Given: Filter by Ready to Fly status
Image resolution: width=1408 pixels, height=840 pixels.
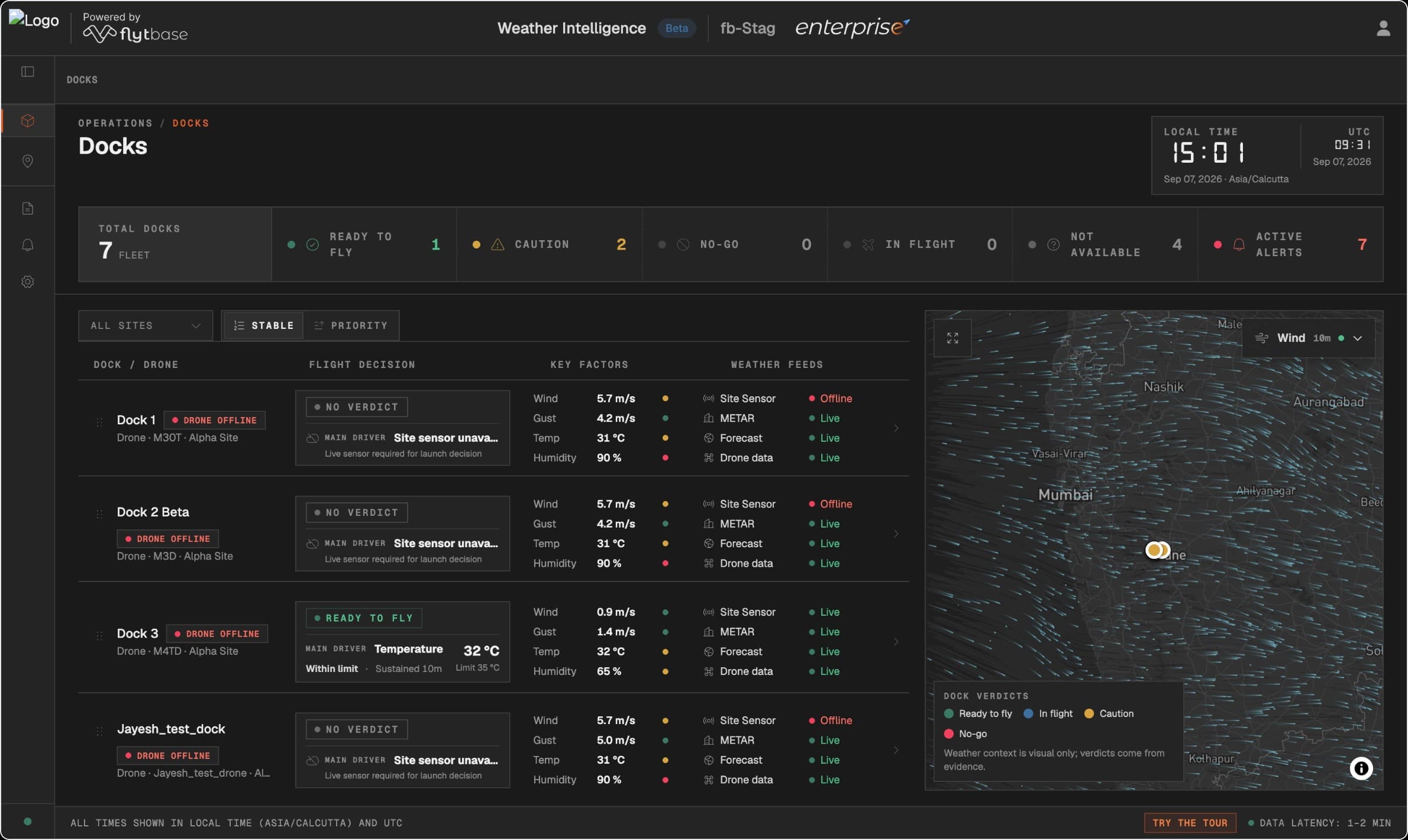Looking at the screenshot, I should pyautogui.click(x=364, y=244).
